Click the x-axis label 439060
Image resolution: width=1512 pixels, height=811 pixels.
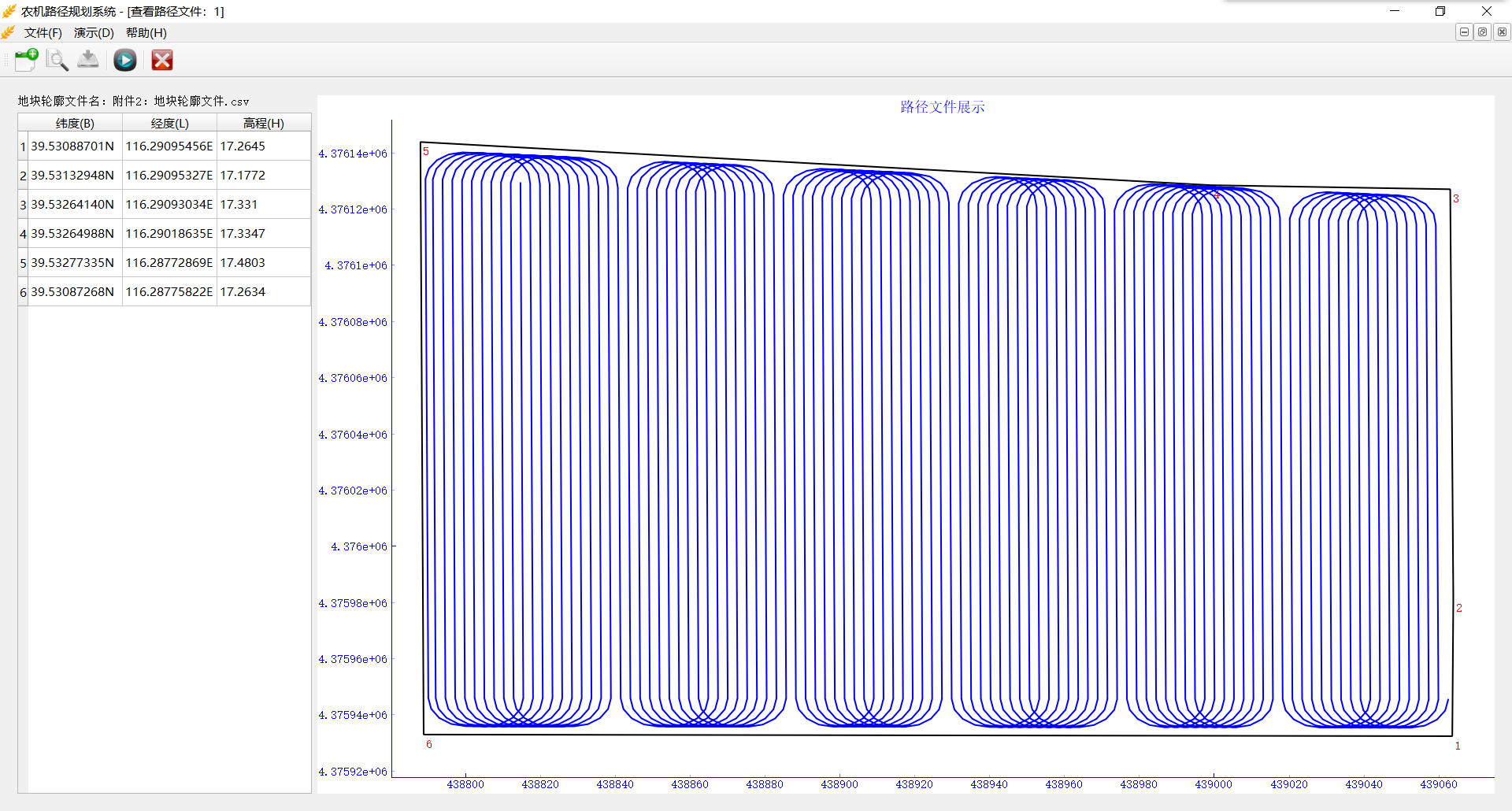[1439, 784]
